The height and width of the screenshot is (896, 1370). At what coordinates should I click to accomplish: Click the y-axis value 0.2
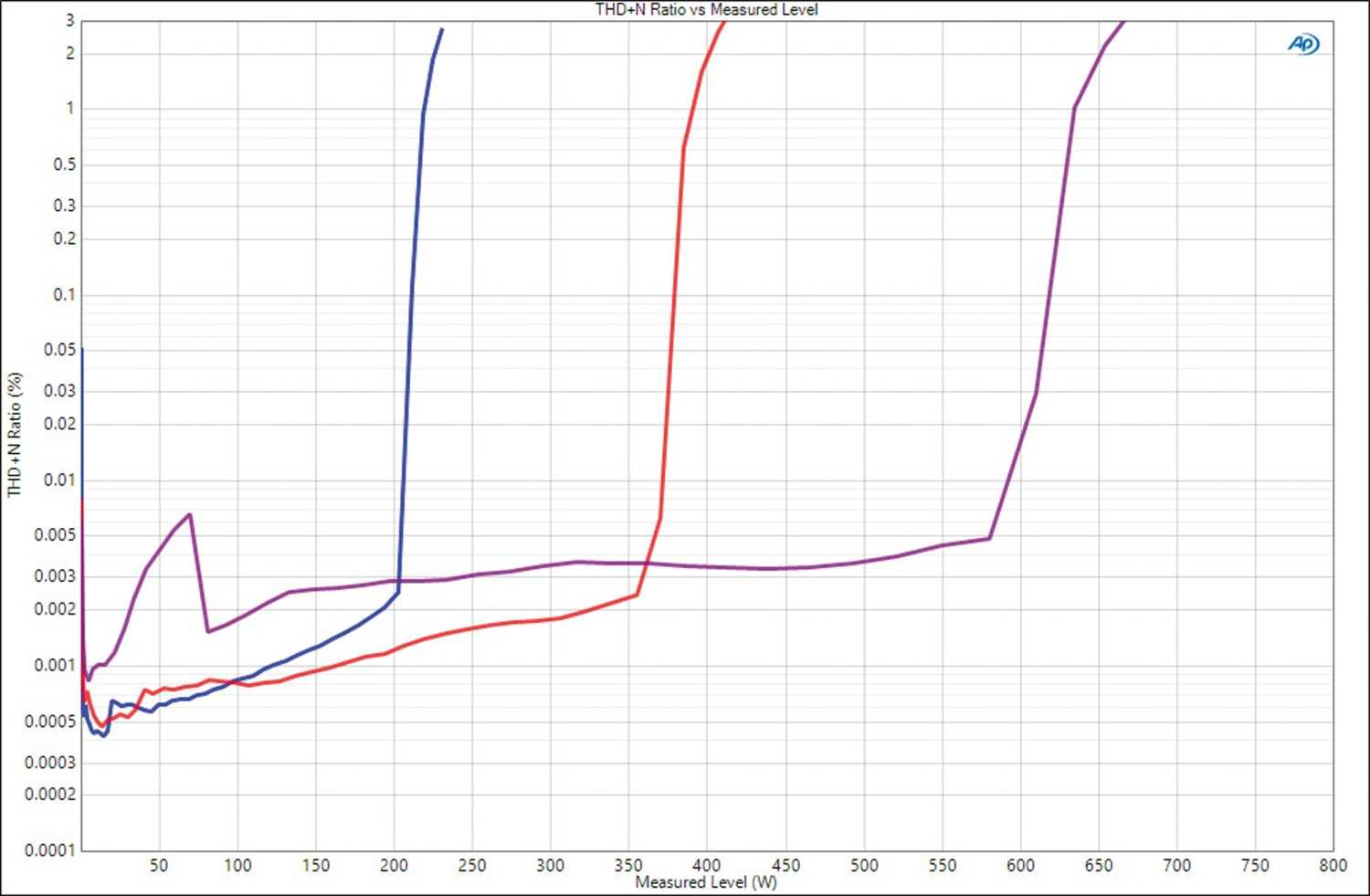65,238
